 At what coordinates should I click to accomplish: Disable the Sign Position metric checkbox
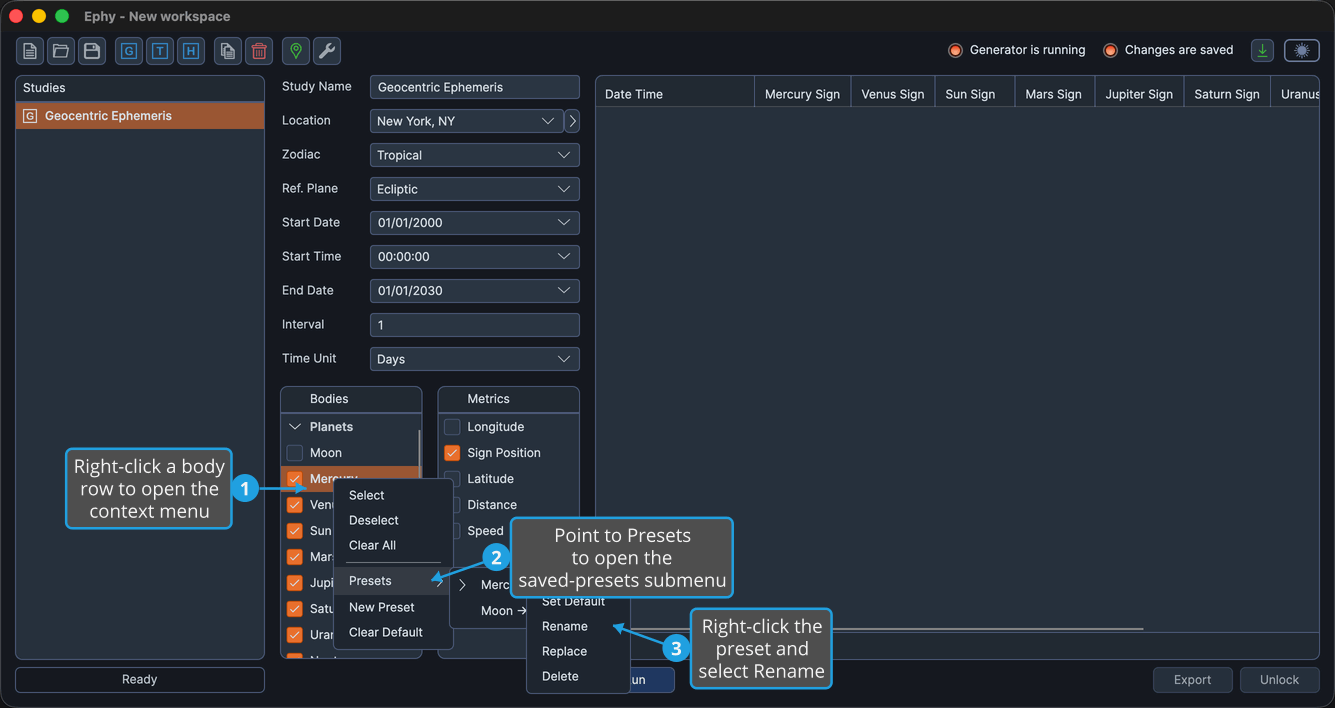452,453
